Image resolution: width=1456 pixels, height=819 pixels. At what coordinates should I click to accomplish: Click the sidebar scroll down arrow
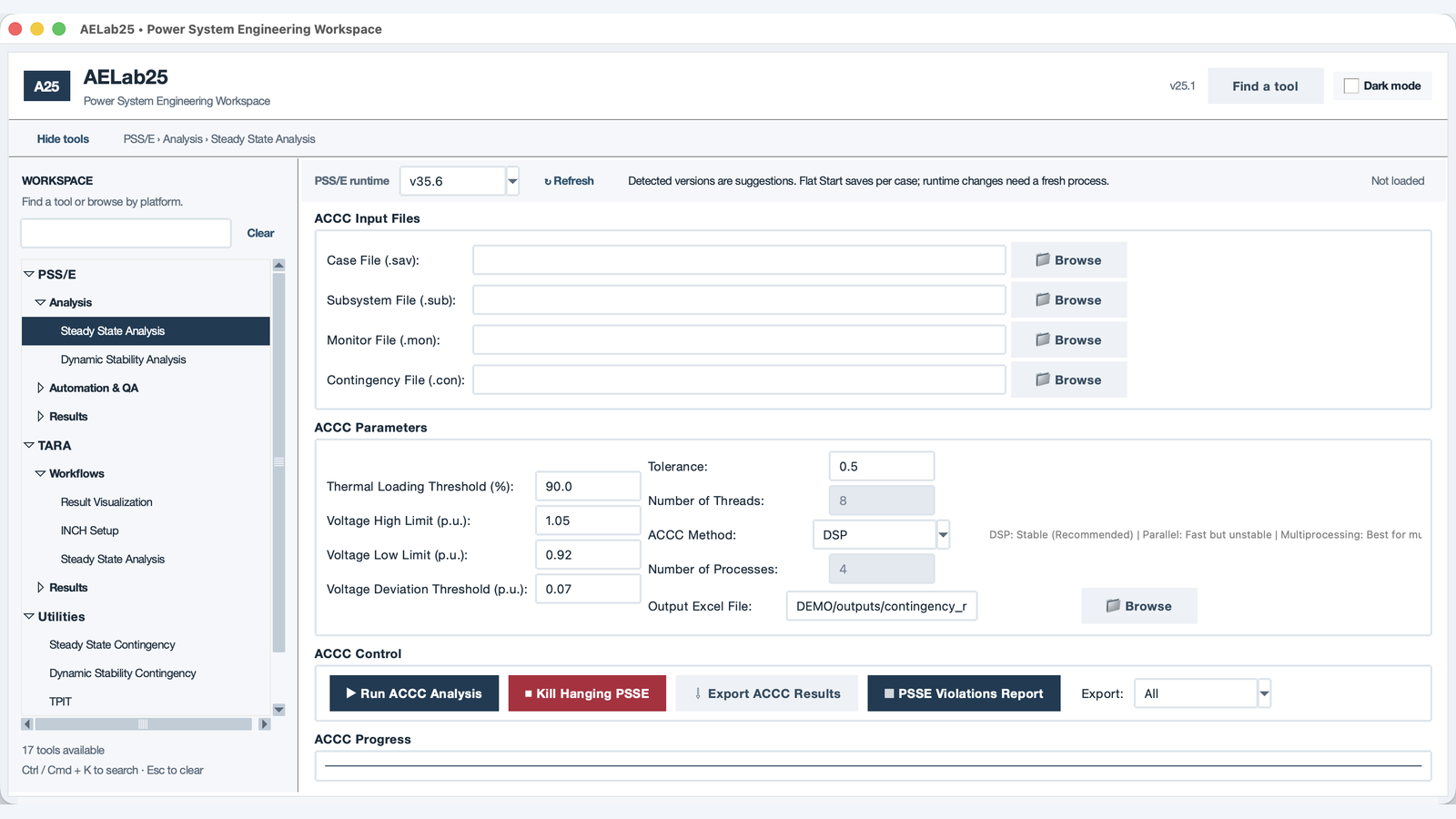click(x=278, y=710)
